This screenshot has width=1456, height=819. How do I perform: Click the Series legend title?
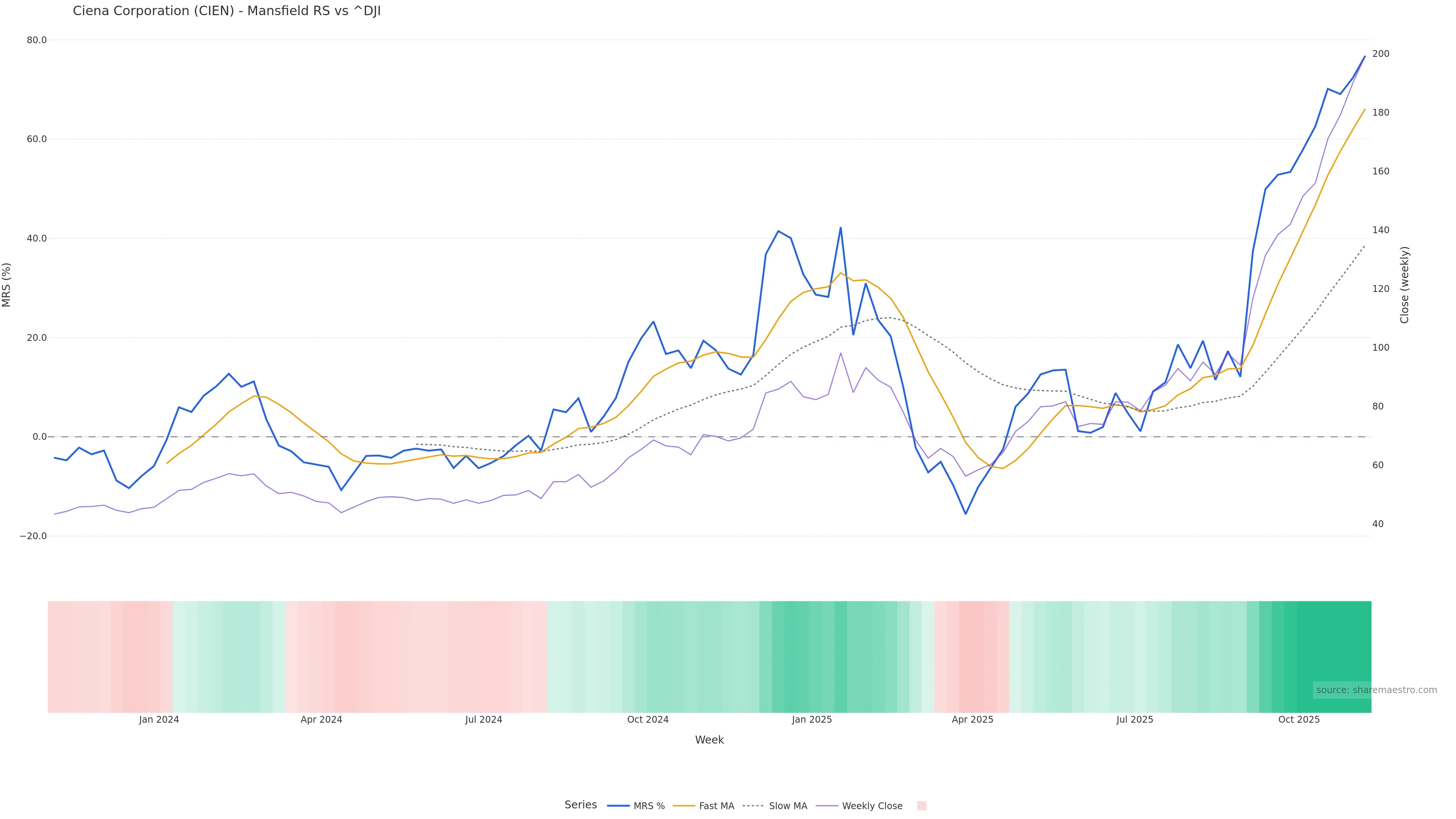(x=581, y=805)
